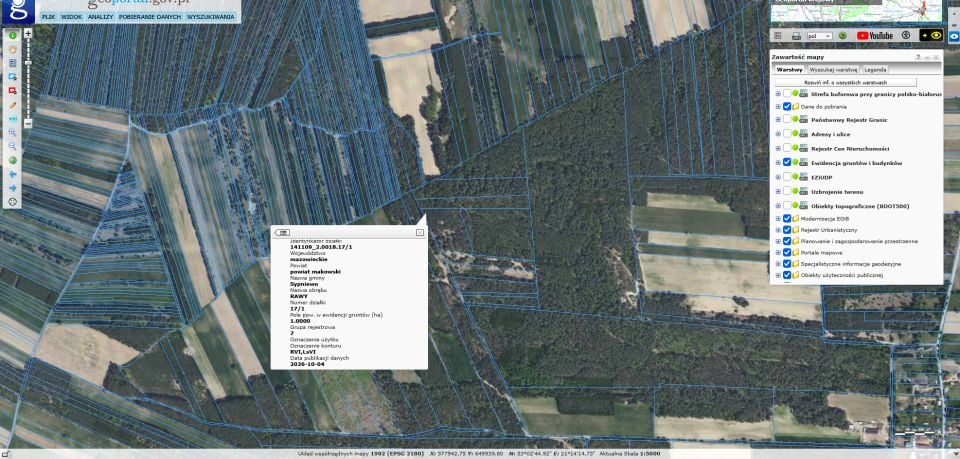
Task: Enable Obiekty topograficzne (BDOT500) checkbox
Action: pyautogui.click(x=787, y=206)
